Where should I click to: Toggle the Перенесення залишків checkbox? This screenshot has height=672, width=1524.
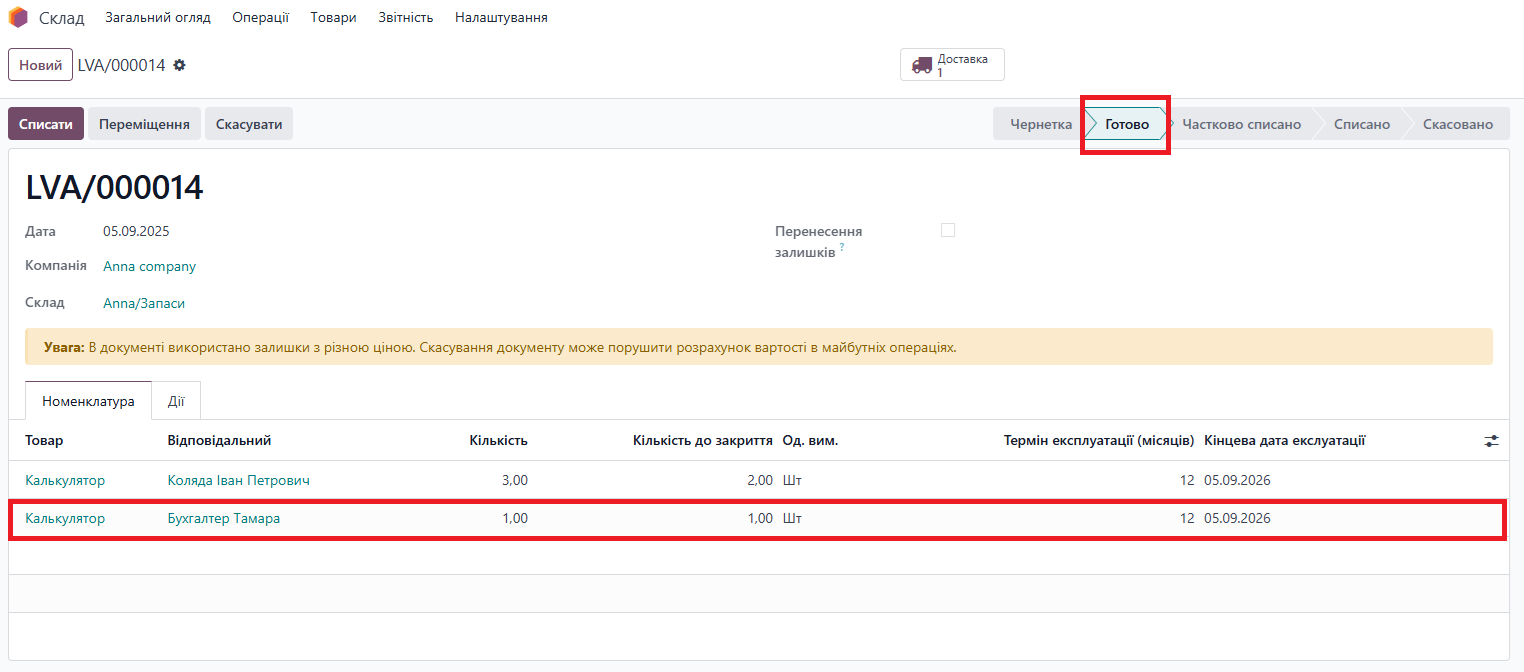[948, 230]
